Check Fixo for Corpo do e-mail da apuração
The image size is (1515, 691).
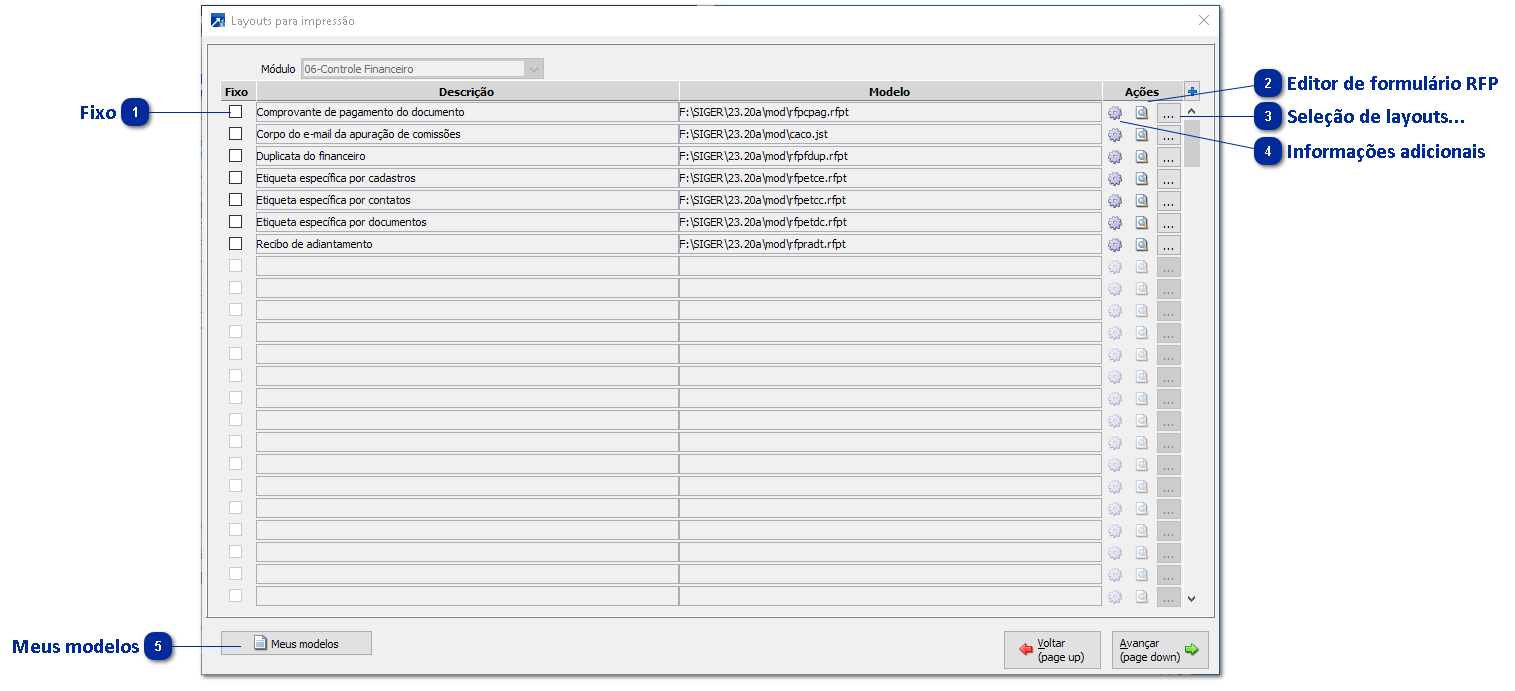coord(236,133)
